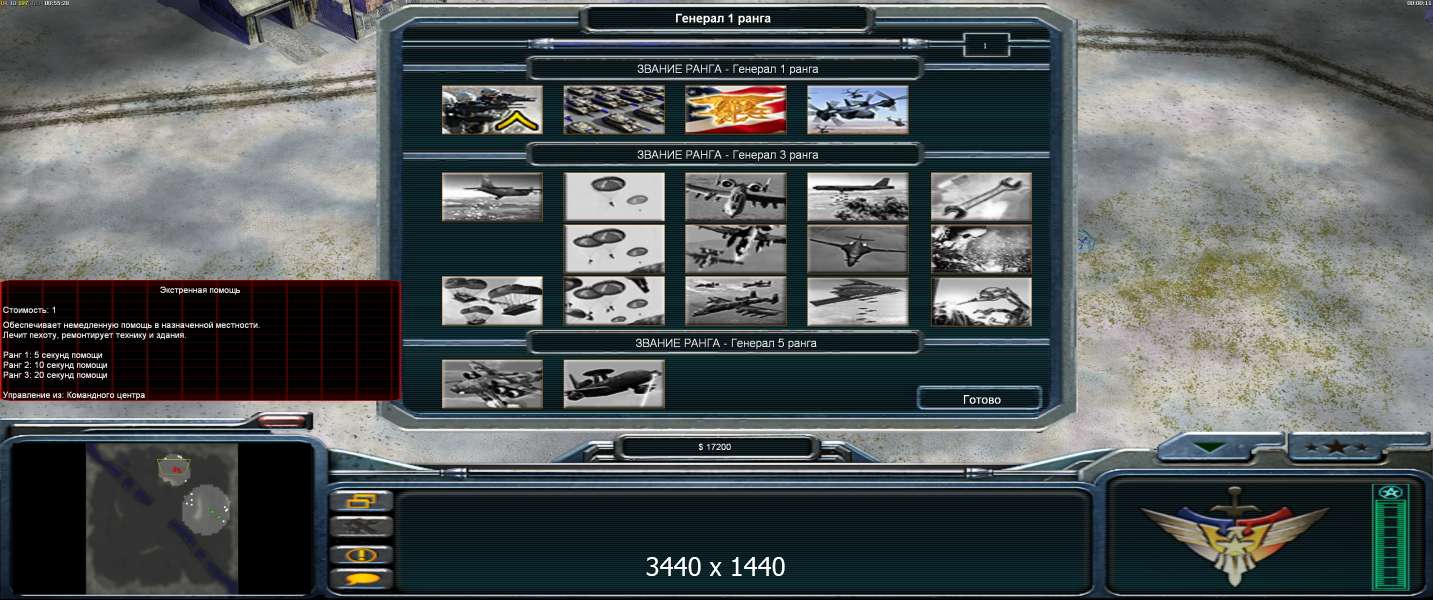Place a beacon with the exclamation button
The width and height of the screenshot is (1433, 600).
click(x=361, y=554)
